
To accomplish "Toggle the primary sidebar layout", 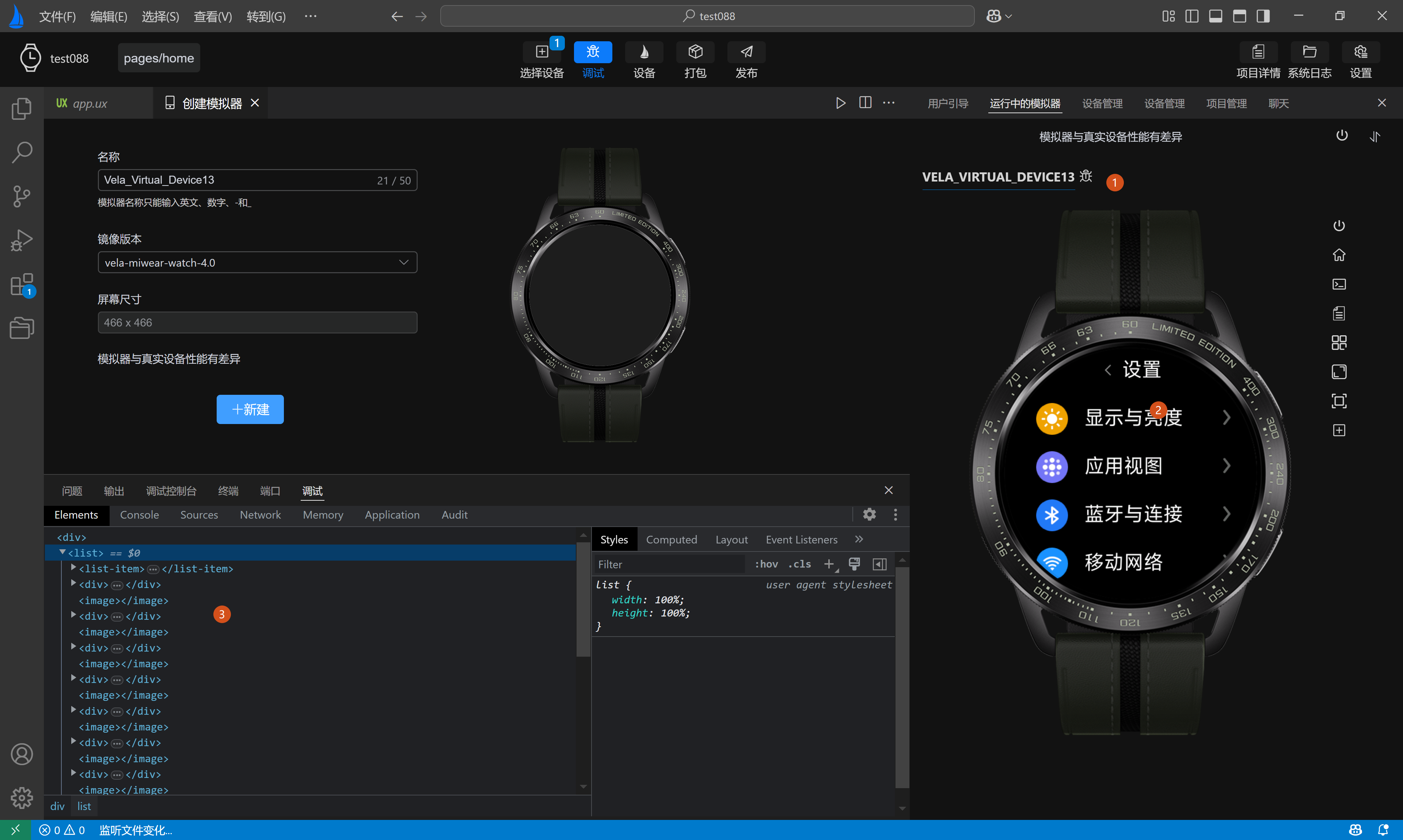I will tap(1191, 16).
